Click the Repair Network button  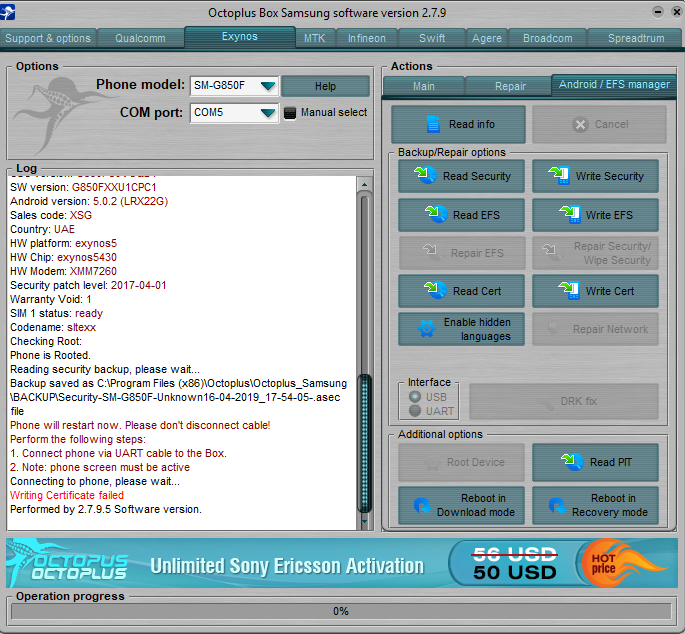point(595,329)
